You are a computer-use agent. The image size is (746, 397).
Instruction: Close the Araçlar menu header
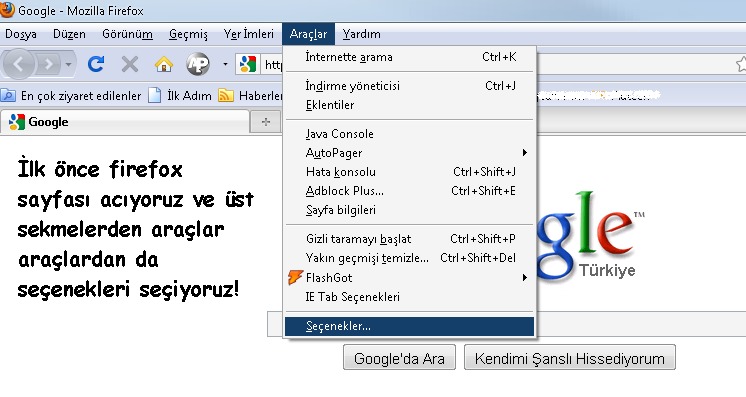point(308,34)
